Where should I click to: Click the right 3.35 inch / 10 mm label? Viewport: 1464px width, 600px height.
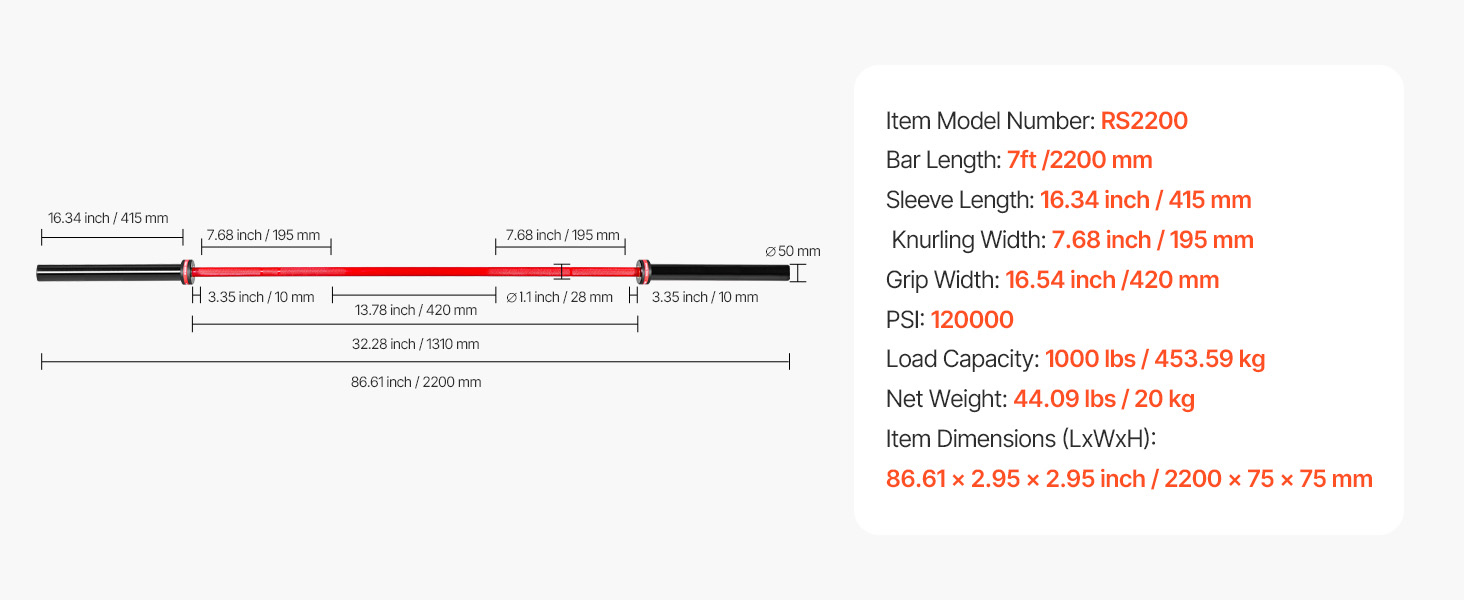click(705, 297)
